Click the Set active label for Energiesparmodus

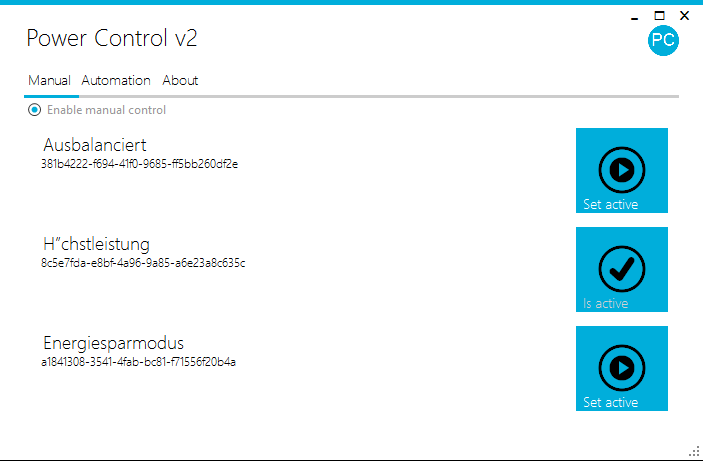(x=610, y=403)
